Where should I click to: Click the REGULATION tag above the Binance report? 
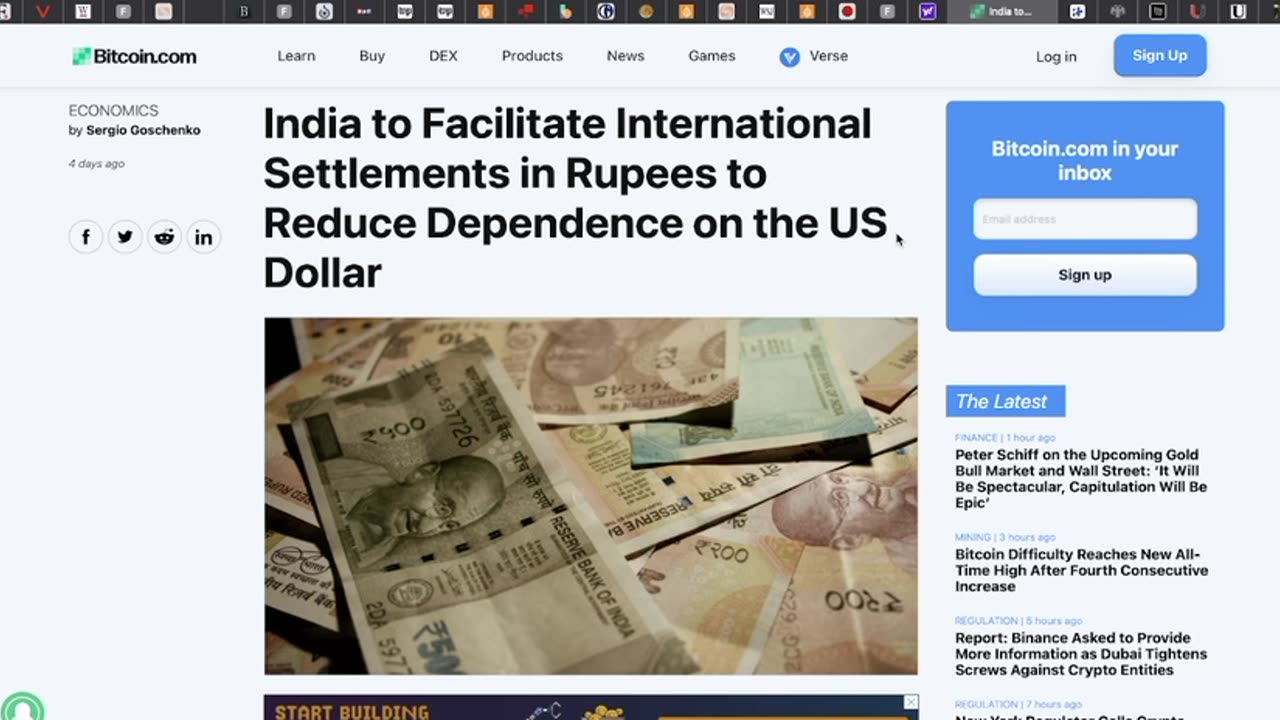tap(986, 621)
